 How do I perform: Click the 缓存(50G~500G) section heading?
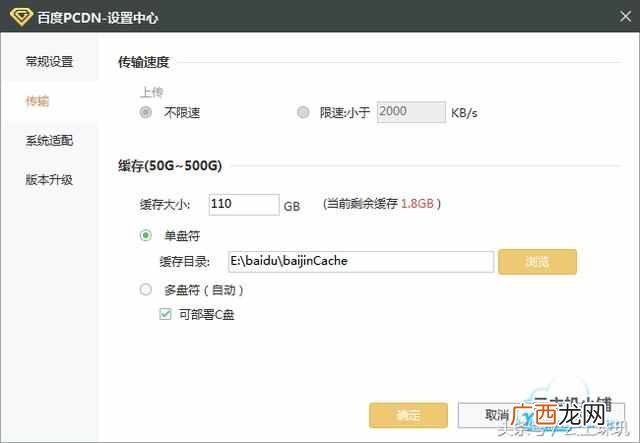pyautogui.click(x=170, y=166)
